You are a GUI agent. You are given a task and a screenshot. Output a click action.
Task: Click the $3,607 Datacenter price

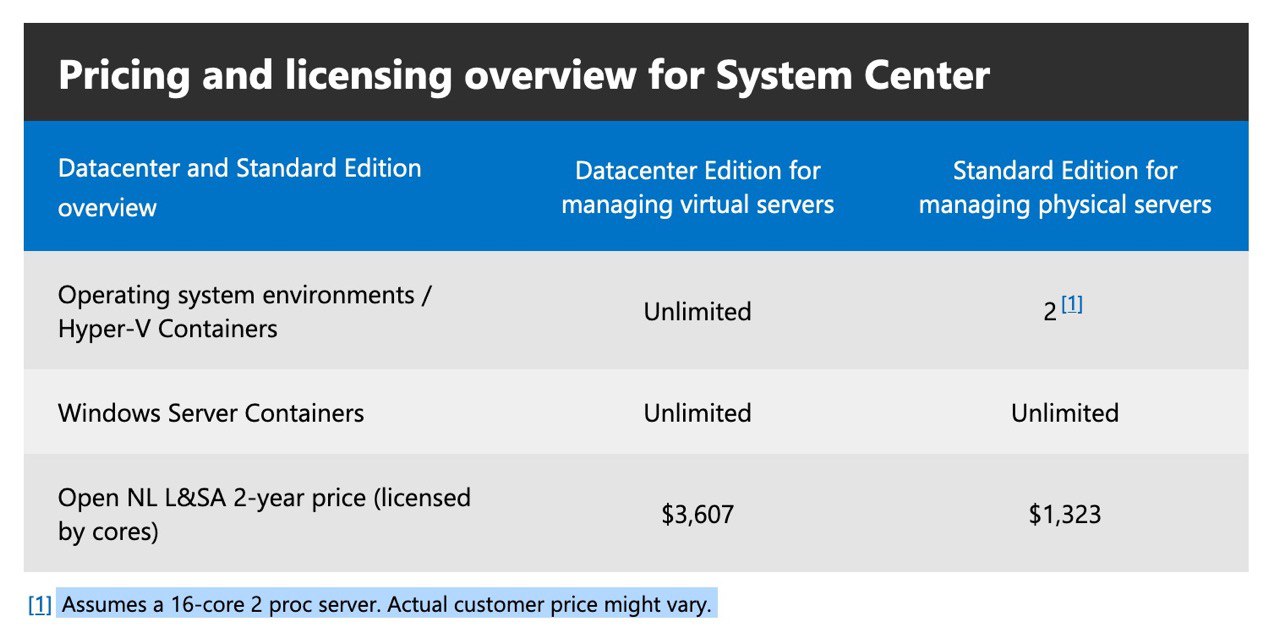click(x=697, y=515)
